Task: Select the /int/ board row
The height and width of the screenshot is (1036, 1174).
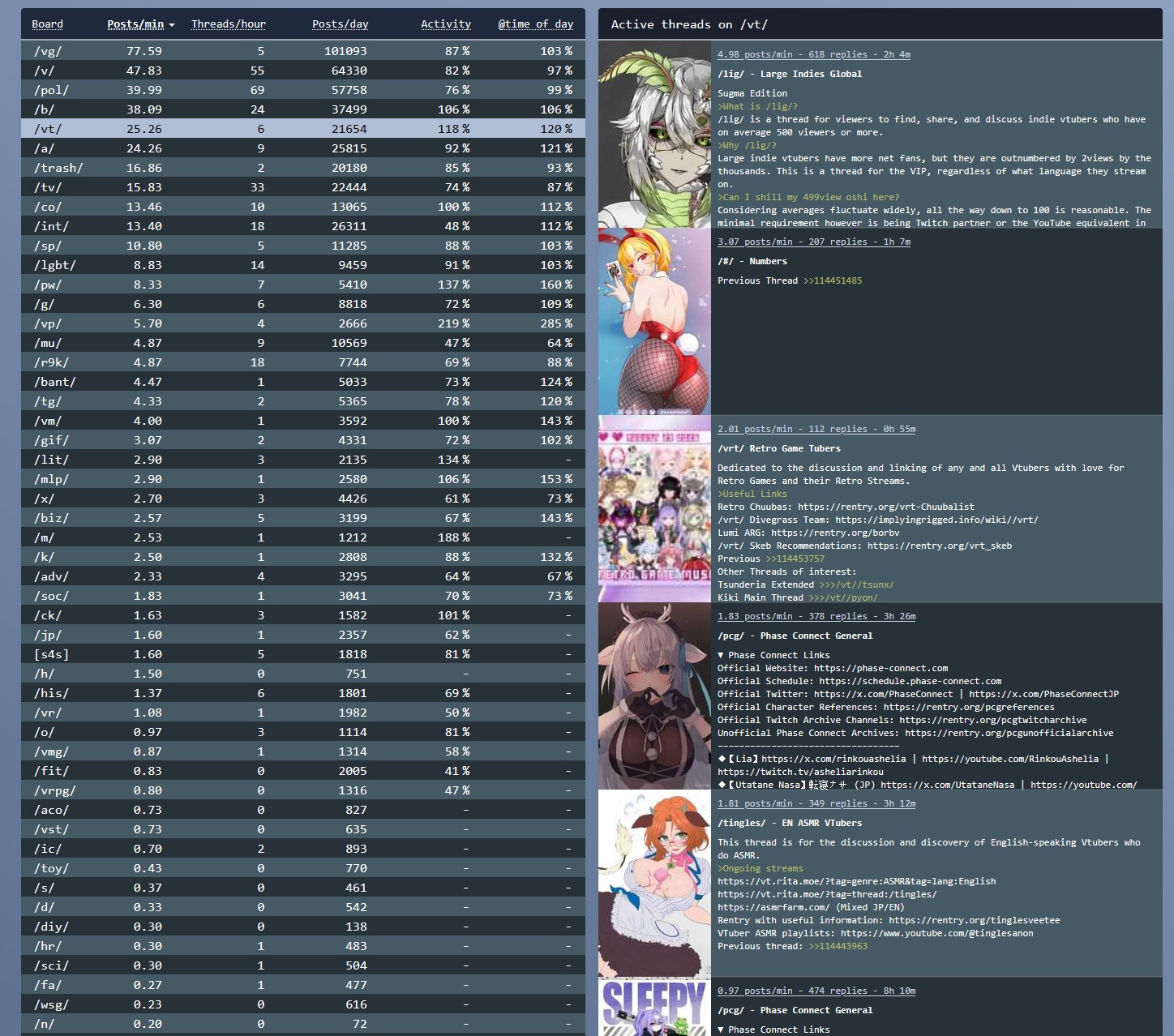Action: click(x=303, y=226)
